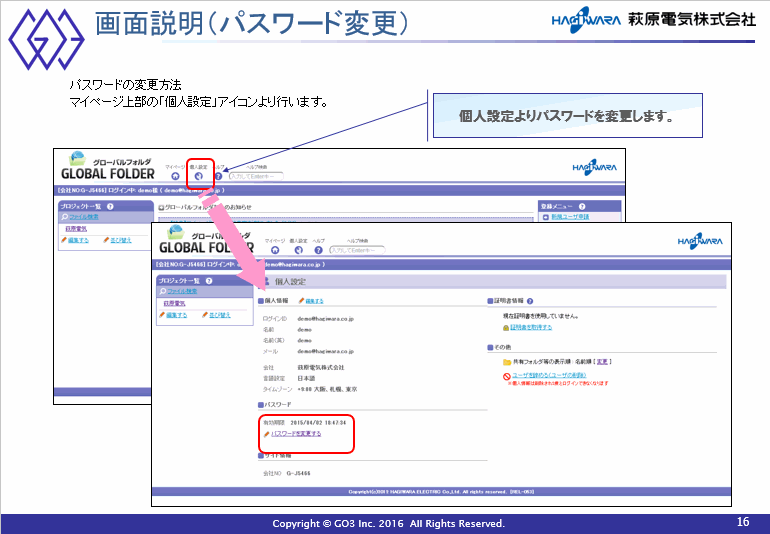This screenshot has height=534, width=770.
Task: Open My Page home icon in back window
Action: 175,176
